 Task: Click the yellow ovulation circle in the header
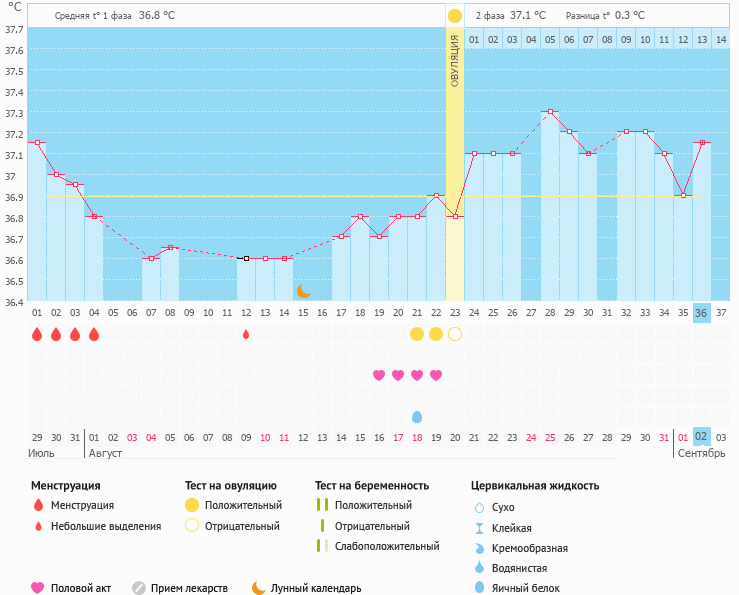point(455,16)
